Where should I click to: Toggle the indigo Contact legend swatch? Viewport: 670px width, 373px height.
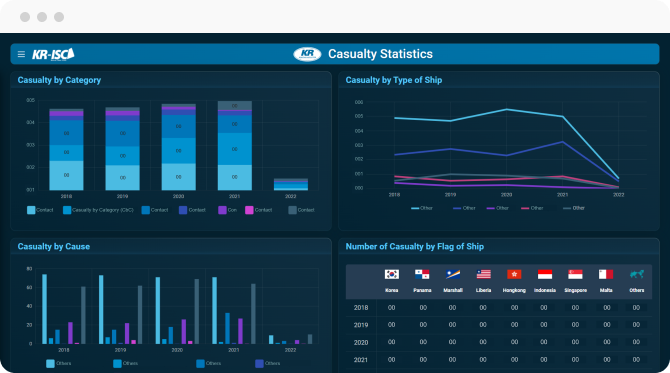183,210
